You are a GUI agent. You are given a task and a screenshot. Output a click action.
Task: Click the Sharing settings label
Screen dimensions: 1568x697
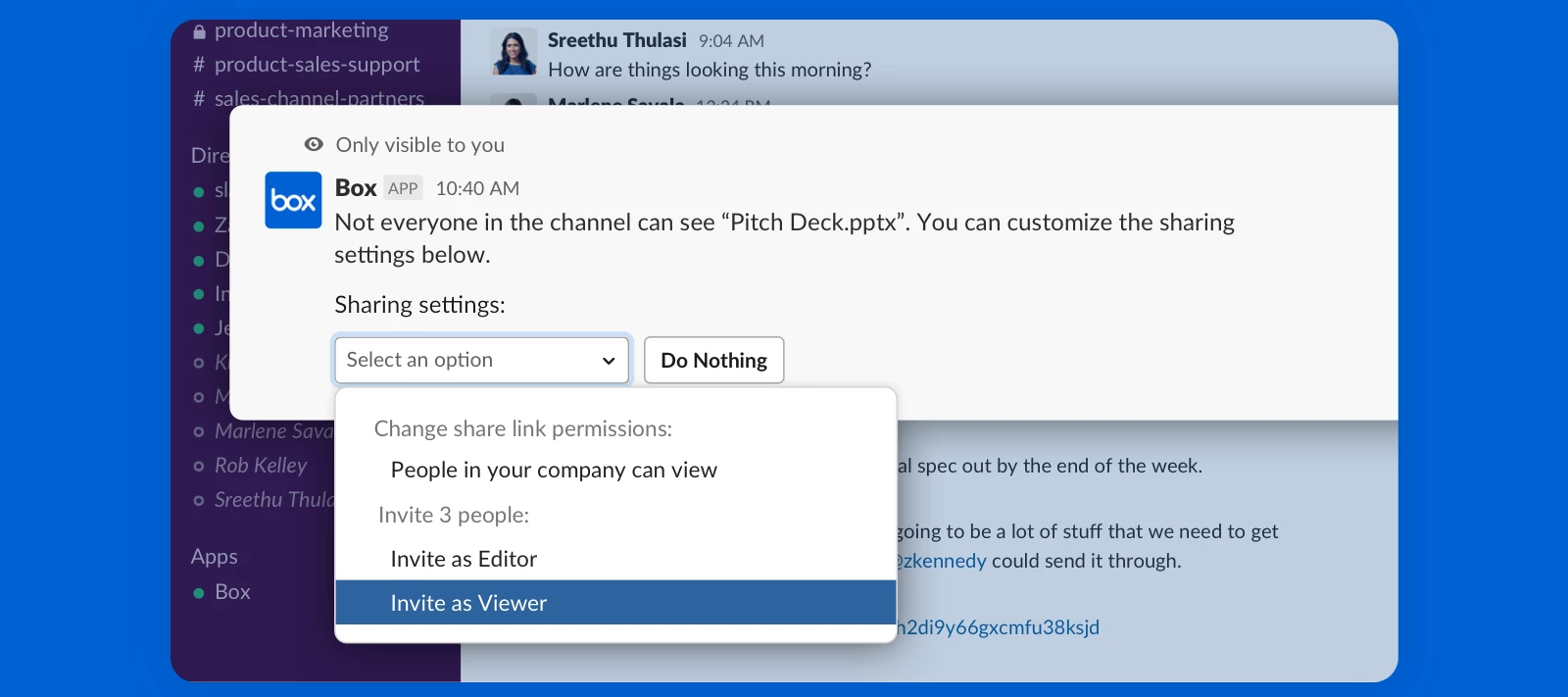tap(419, 305)
